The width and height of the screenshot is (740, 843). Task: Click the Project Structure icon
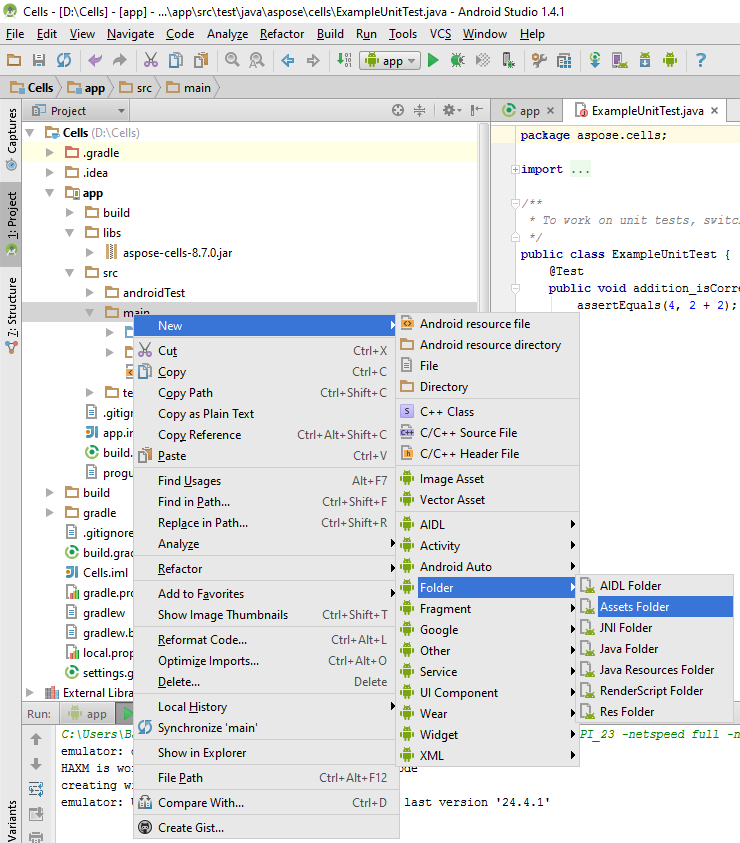coord(564,60)
